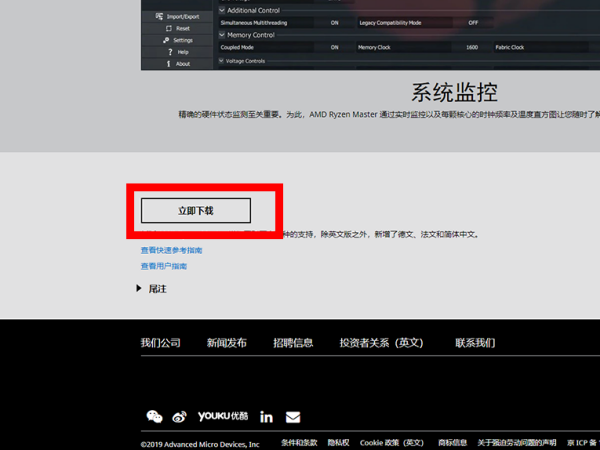Screen dimensions: 600x450
Task: Open 我们公司 in footer menu
Action: (x=161, y=343)
